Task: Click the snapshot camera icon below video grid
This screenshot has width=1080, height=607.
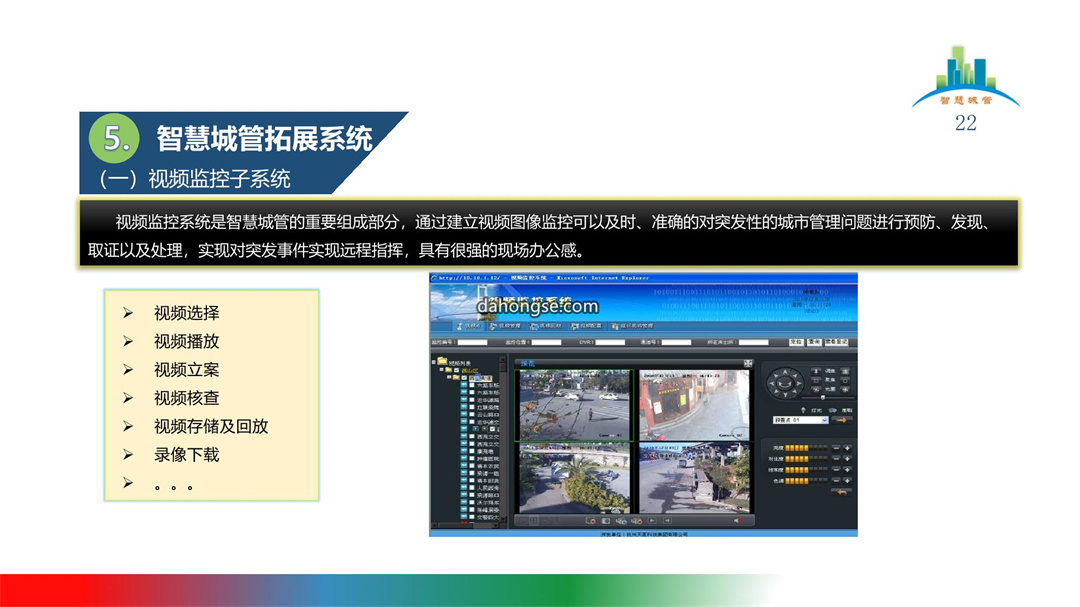Action: [605, 521]
